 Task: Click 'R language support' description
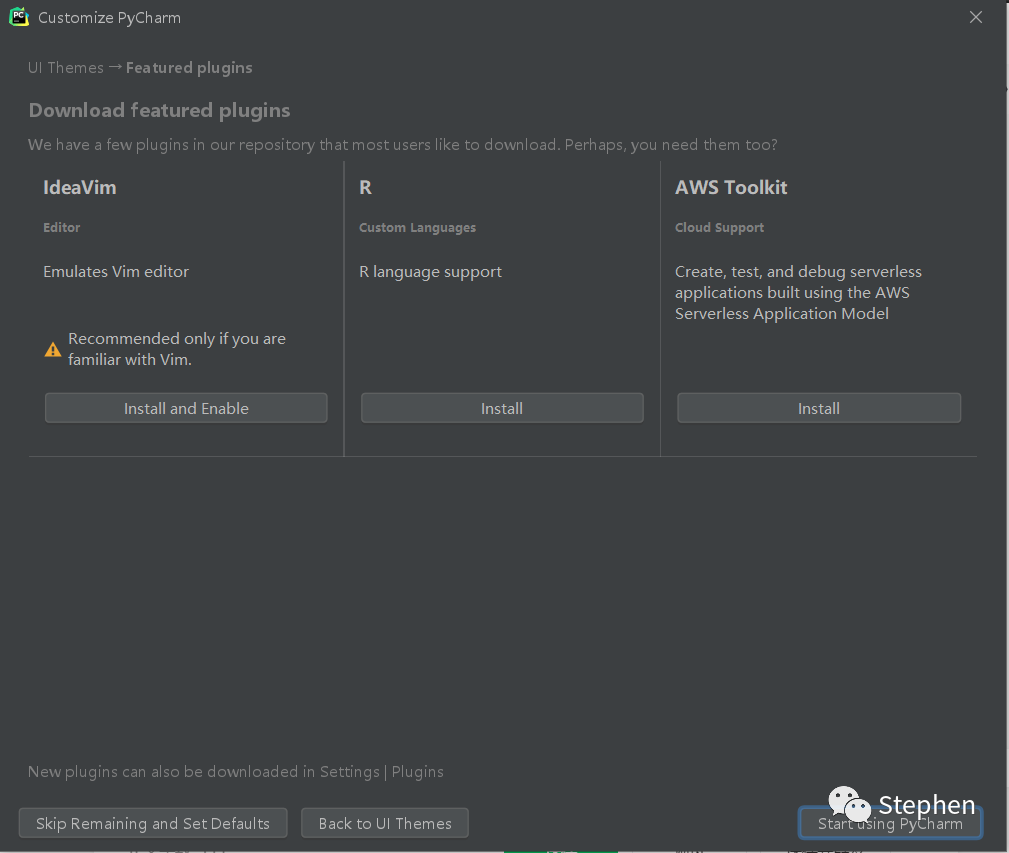point(430,271)
